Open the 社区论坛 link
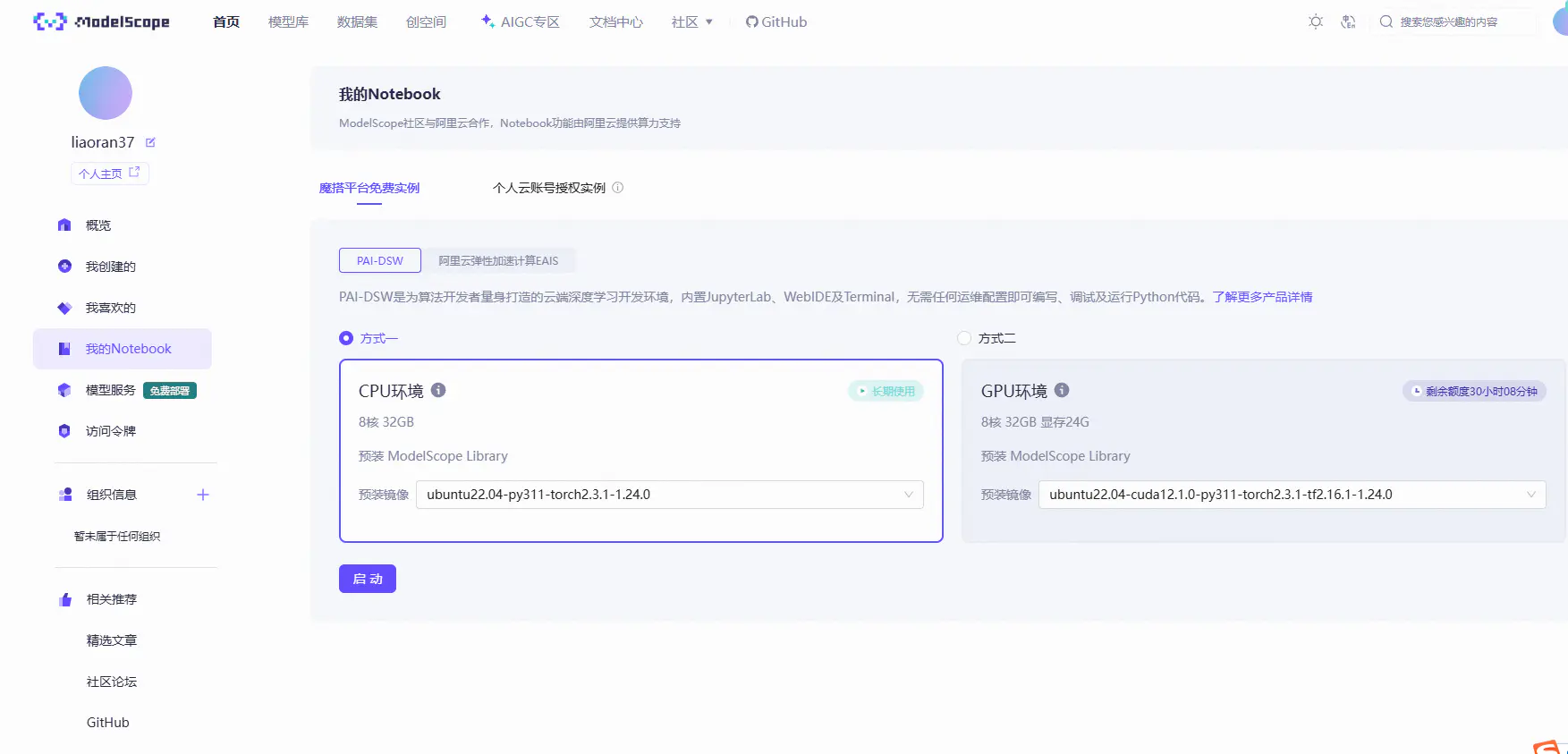 (112, 682)
